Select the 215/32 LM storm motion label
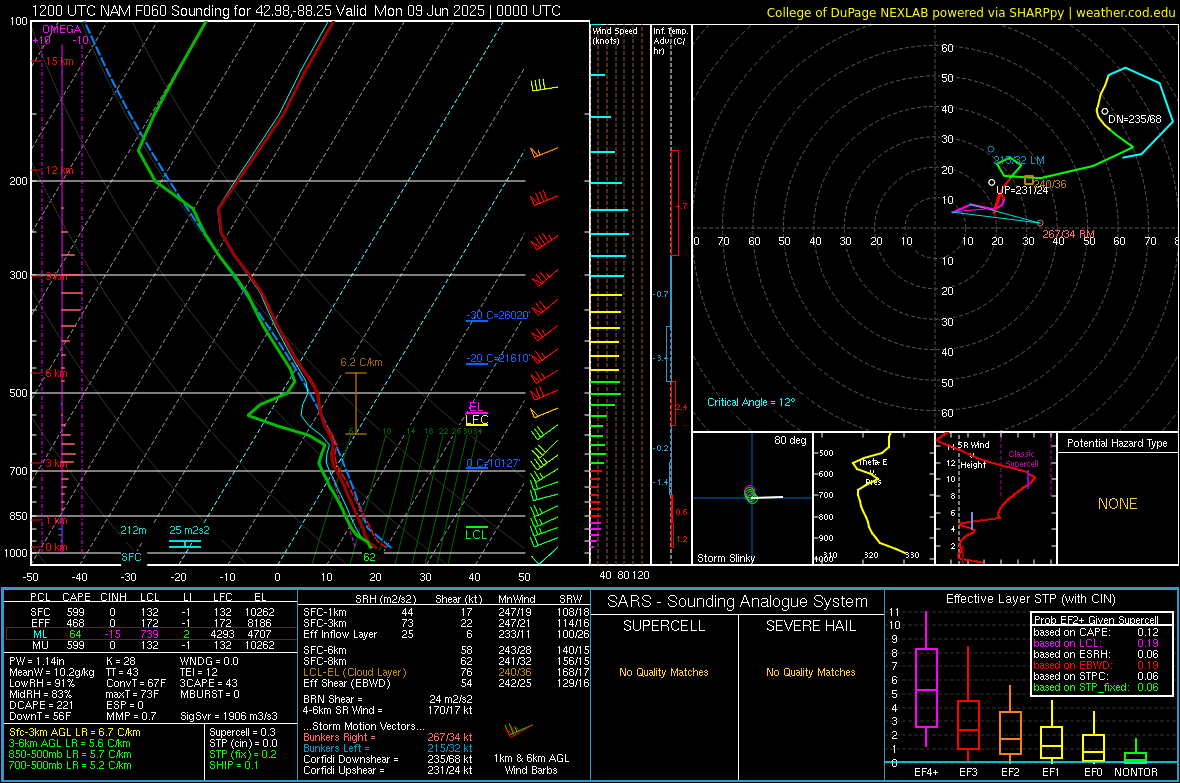Image resolution: width=1180 pixels, height=783 pixels. pos(1019,160)
